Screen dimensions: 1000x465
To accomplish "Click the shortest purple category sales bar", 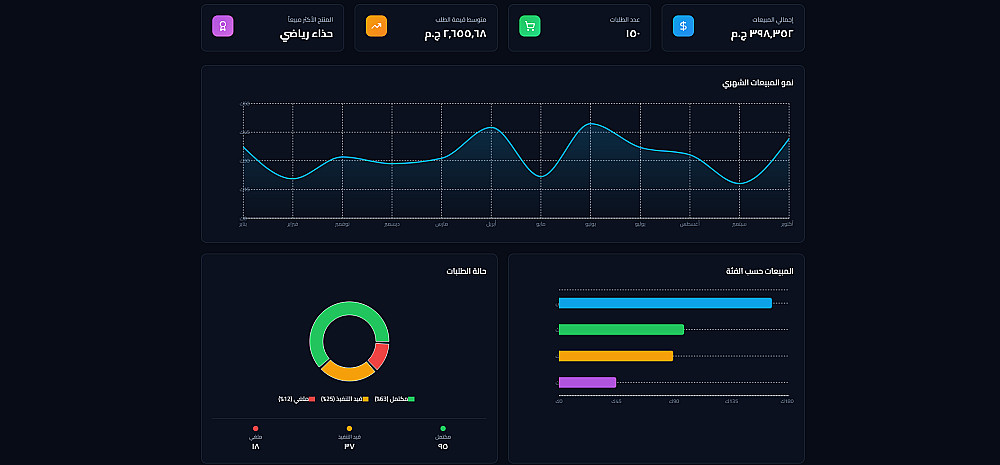I will (x=587, y=383).
